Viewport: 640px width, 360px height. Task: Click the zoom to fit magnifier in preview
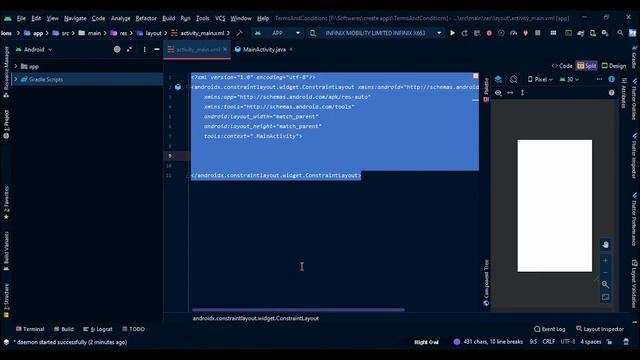pos(605,284)
